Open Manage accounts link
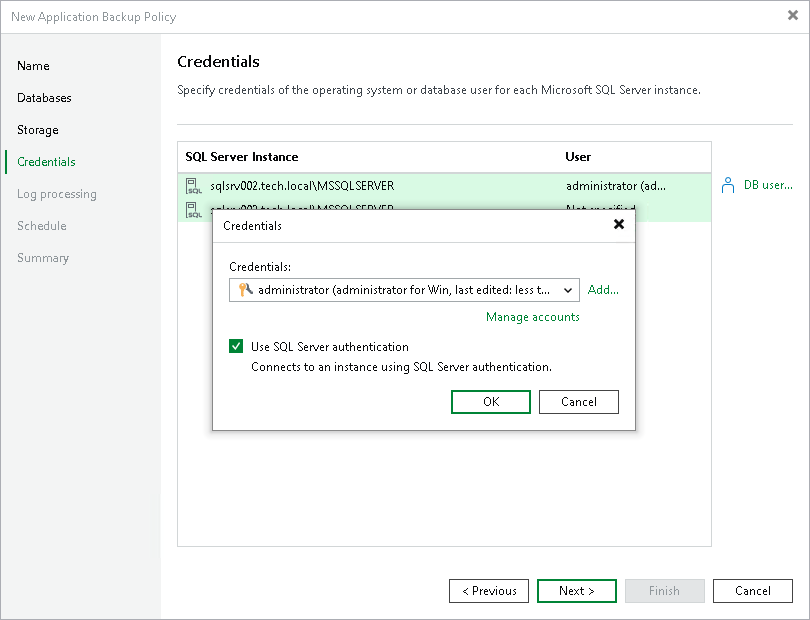The image size is (810, 620). click(x=532, y=317)
